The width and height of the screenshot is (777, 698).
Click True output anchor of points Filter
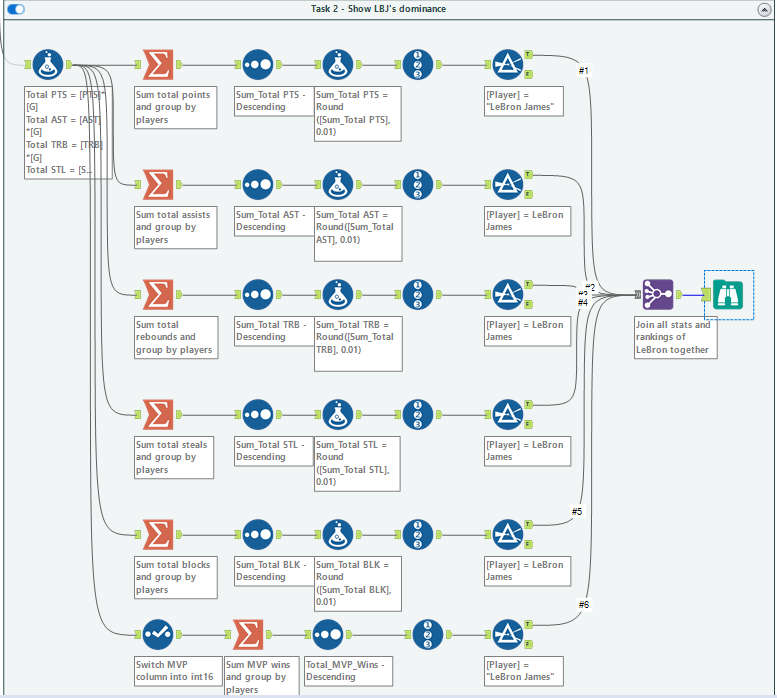[x=528, y=55]
